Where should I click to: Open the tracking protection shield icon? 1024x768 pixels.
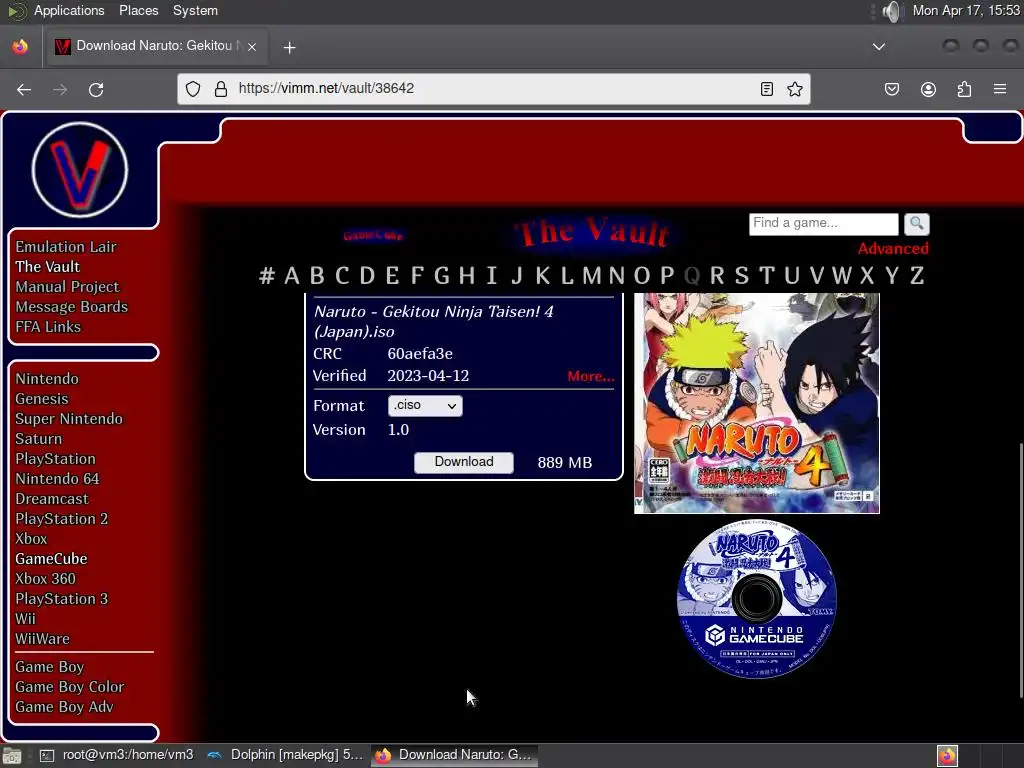pos(193,89)
